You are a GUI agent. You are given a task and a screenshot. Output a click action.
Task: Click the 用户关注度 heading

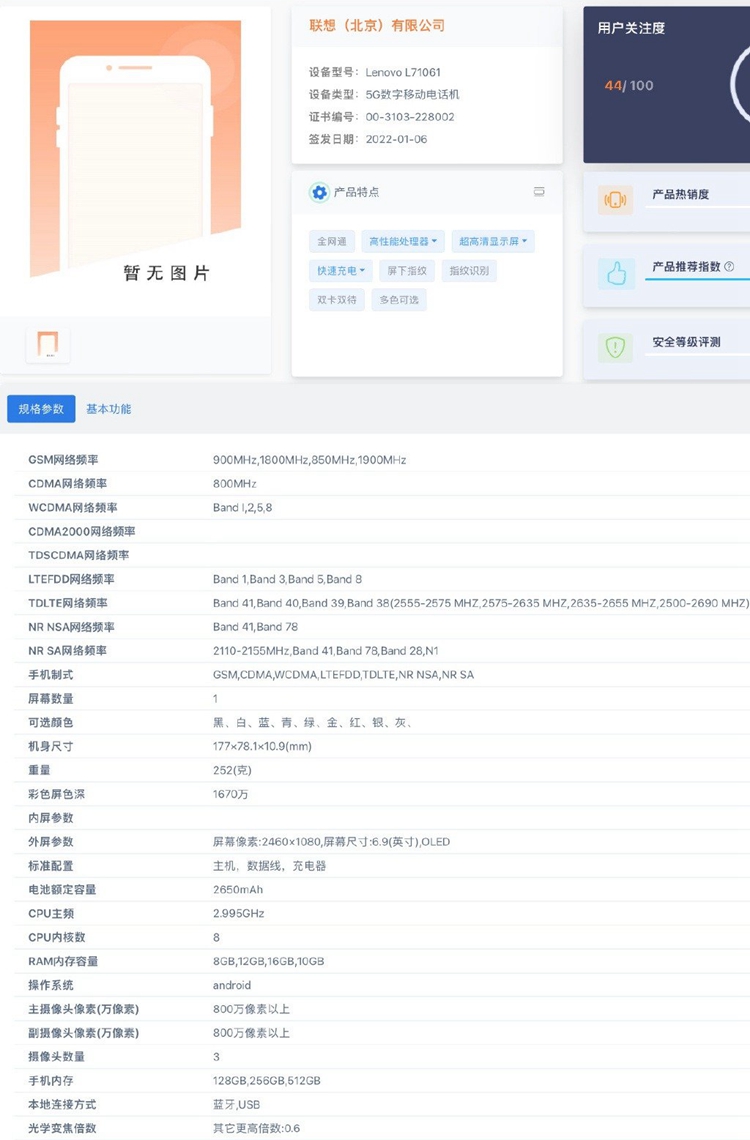pyautogui.click(x=631, y=28)
